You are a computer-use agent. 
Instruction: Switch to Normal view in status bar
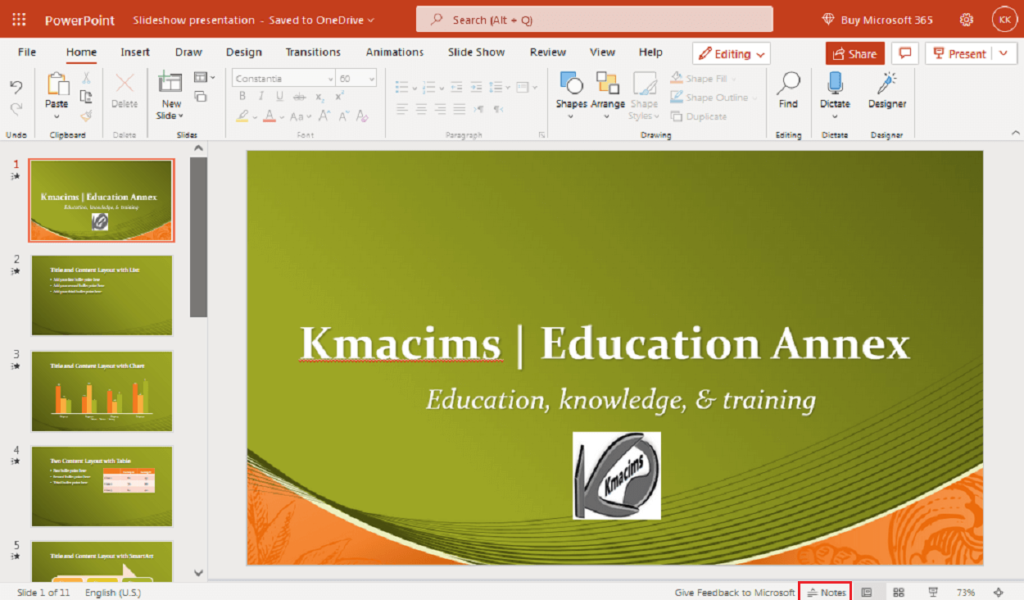coord(867,592)
